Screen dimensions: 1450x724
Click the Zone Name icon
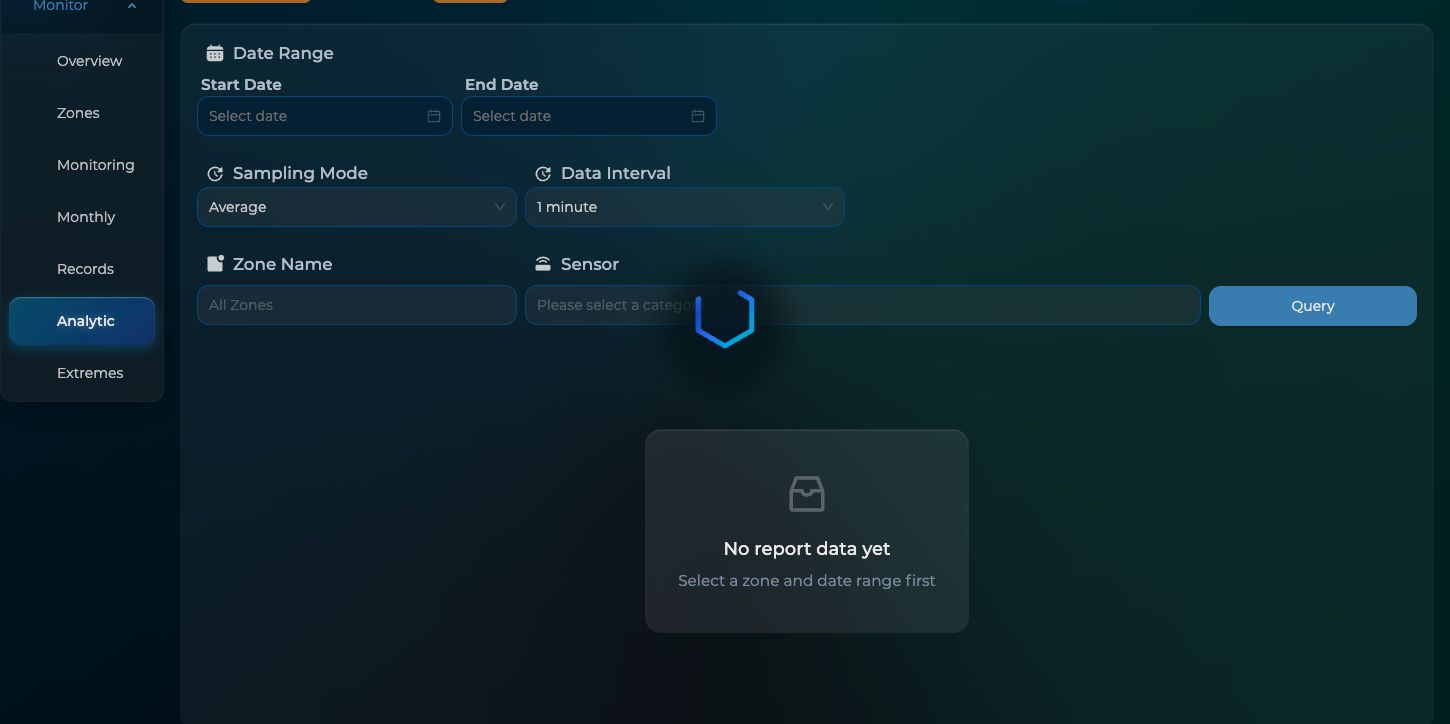point(215,264)
